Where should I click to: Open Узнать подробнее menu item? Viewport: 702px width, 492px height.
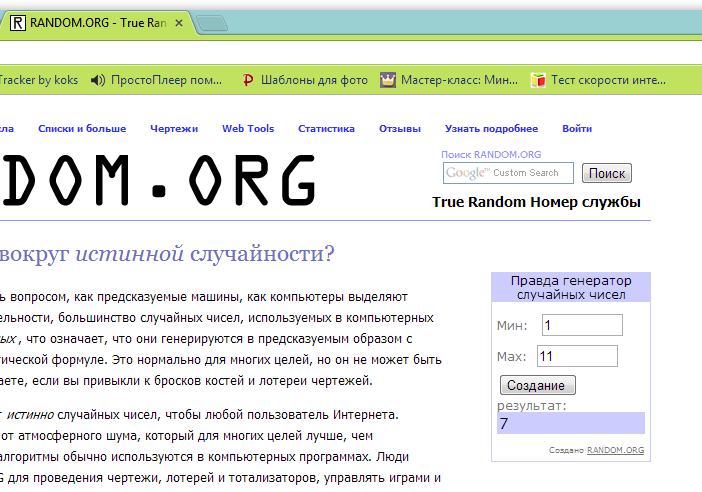(x=492, y=128)
